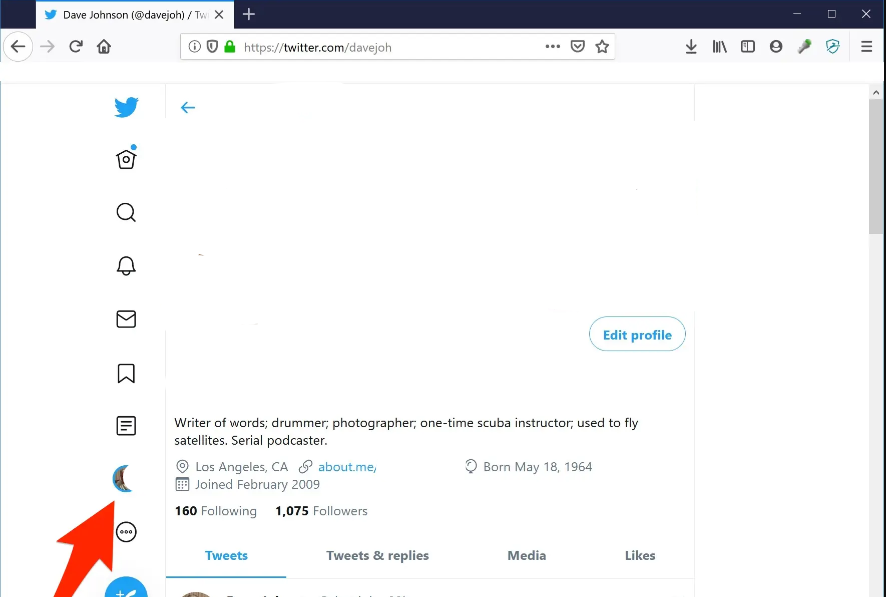The width and height of the screenshot is (886, 597).
Task: Open Messages envelope icon
Action: pyautogui.click(x=126, y=319)
